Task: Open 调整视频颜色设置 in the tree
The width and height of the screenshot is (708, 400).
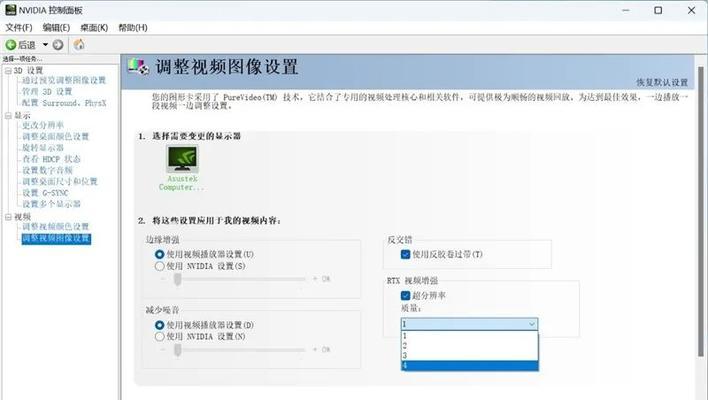Action: (x=56, y=227)
